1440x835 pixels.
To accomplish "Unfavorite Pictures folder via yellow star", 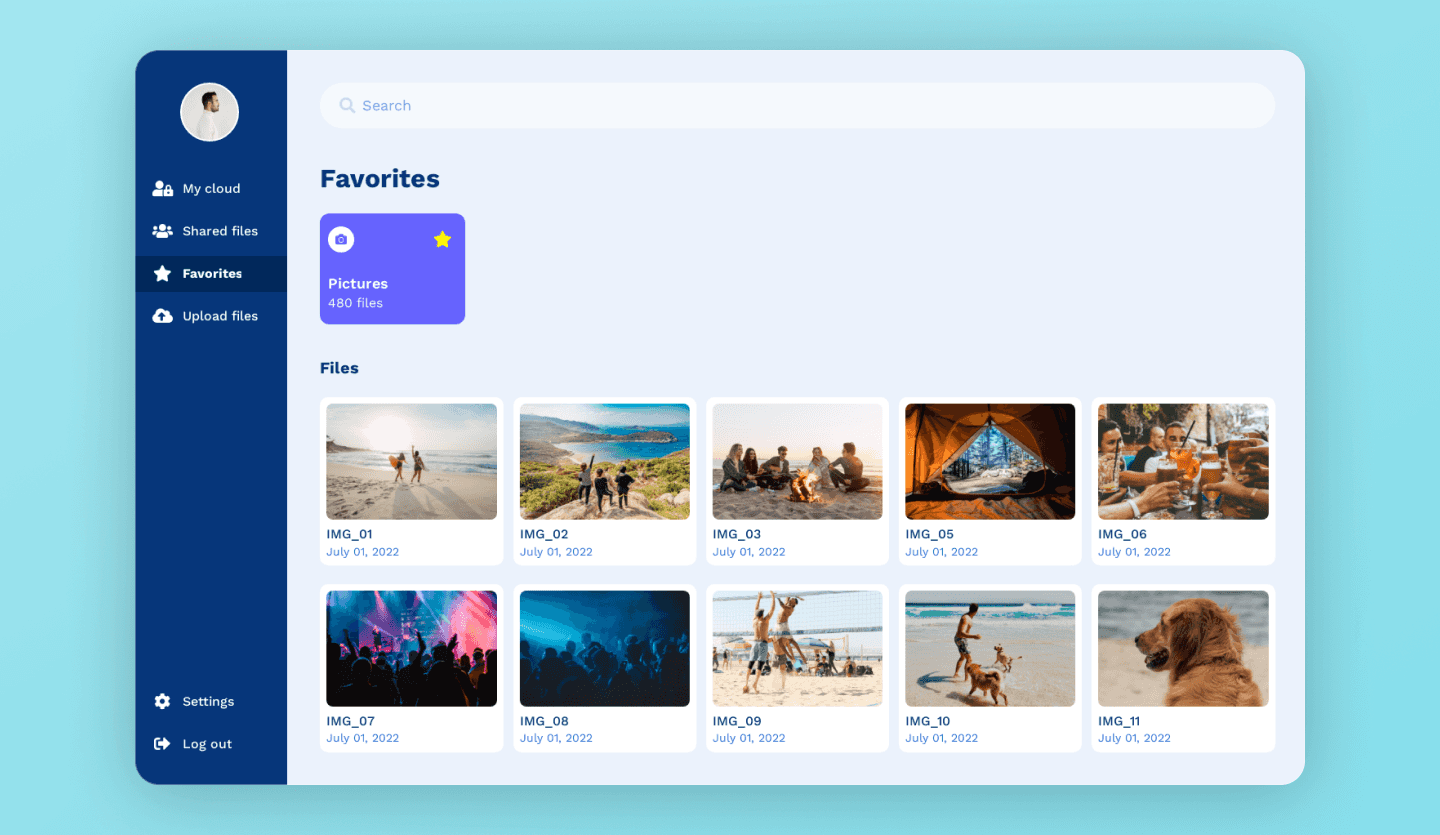I will point(442,239).
